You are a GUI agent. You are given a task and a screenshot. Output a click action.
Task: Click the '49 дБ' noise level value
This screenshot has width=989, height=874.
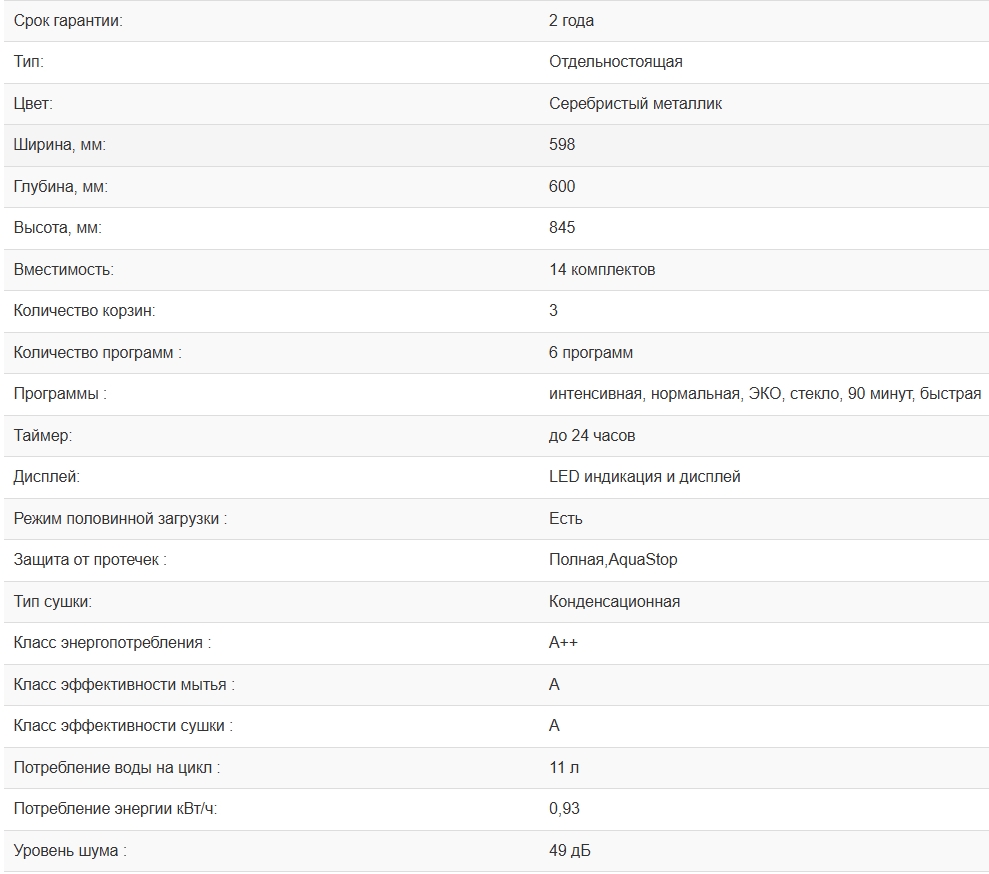[569, 851]
